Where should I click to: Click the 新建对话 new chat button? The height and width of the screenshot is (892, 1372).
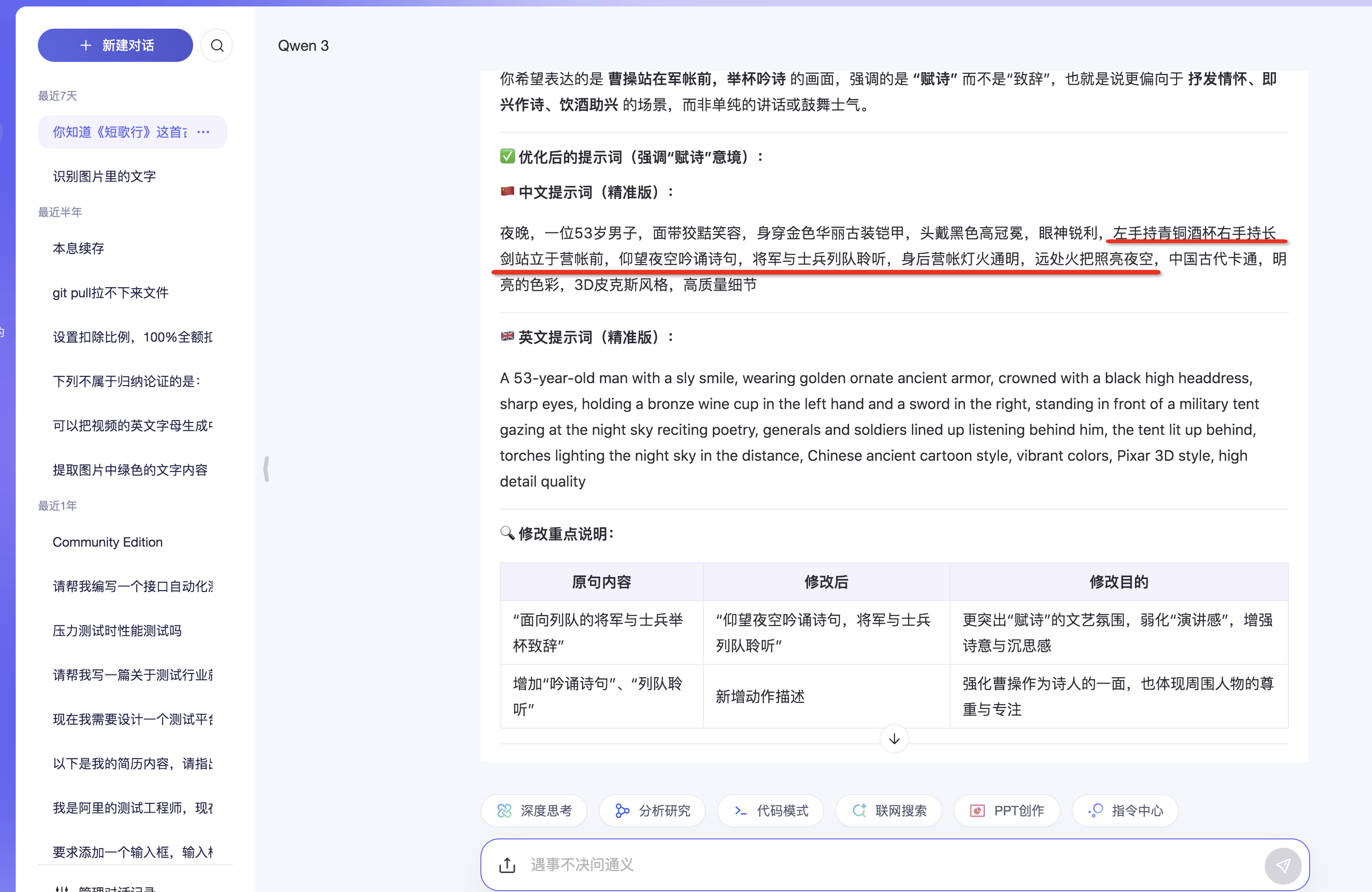tap(115, 46)
